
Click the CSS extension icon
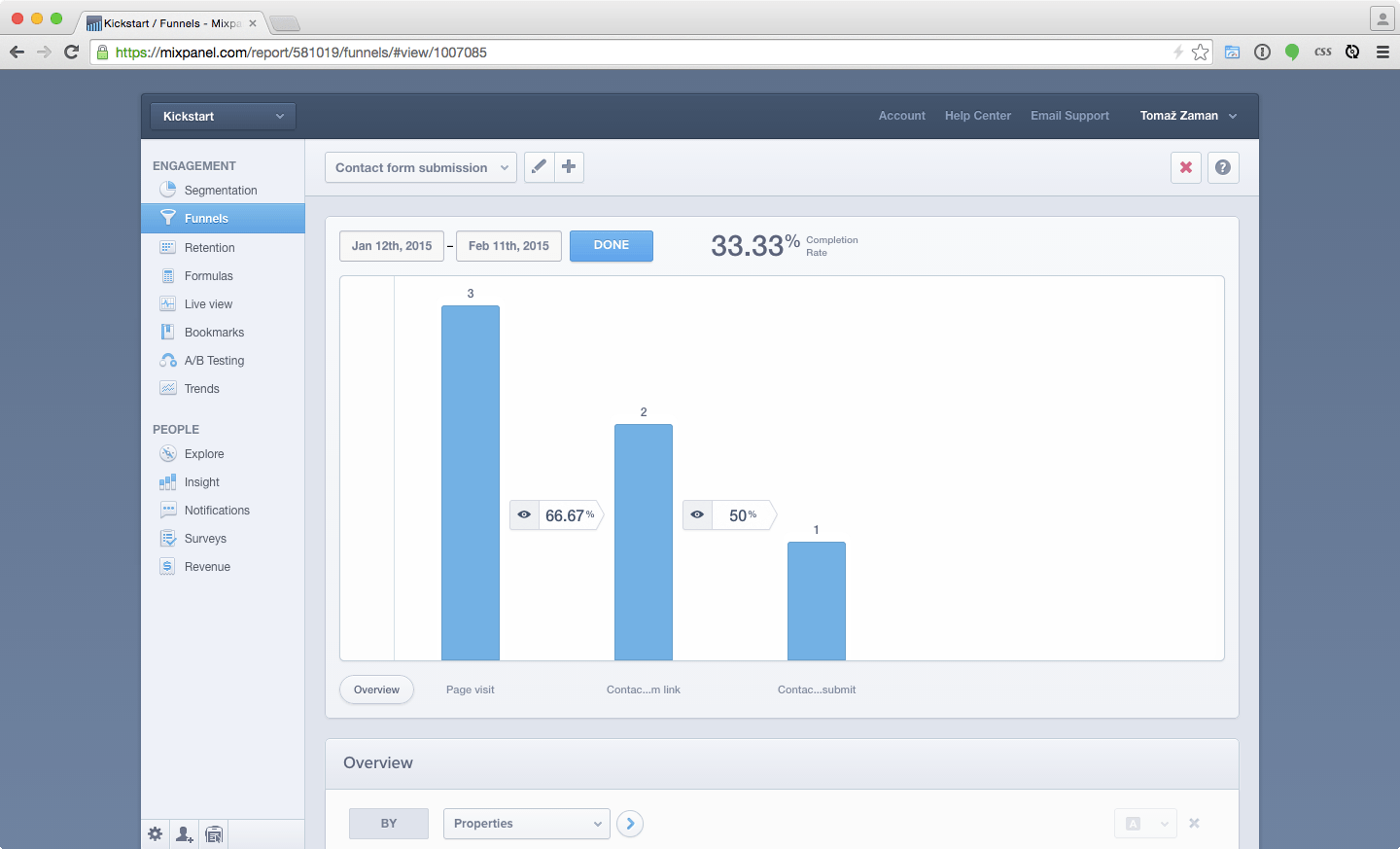click(x=1323, y=53)
